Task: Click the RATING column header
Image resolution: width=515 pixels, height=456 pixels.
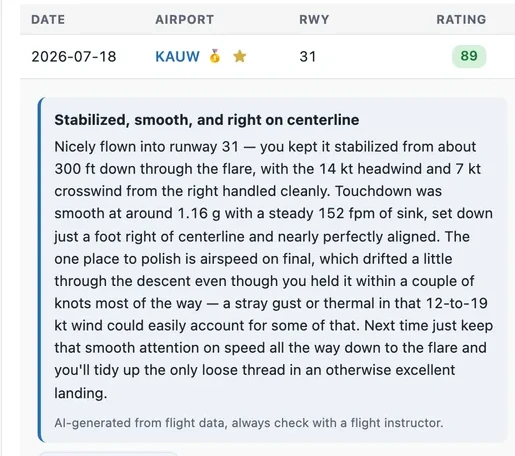Action: click(461, 19)
